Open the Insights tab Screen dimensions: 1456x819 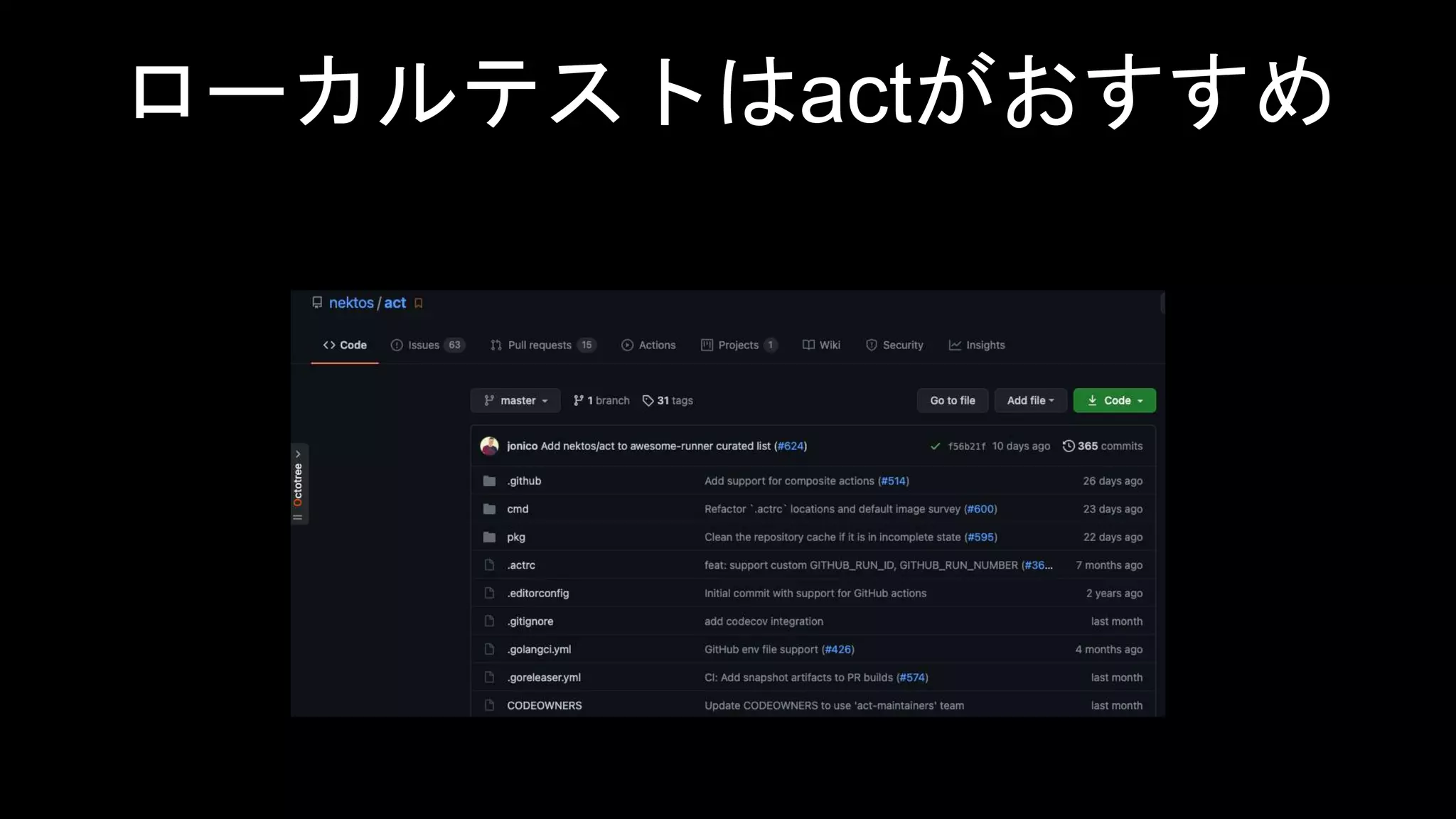point(977,345)
